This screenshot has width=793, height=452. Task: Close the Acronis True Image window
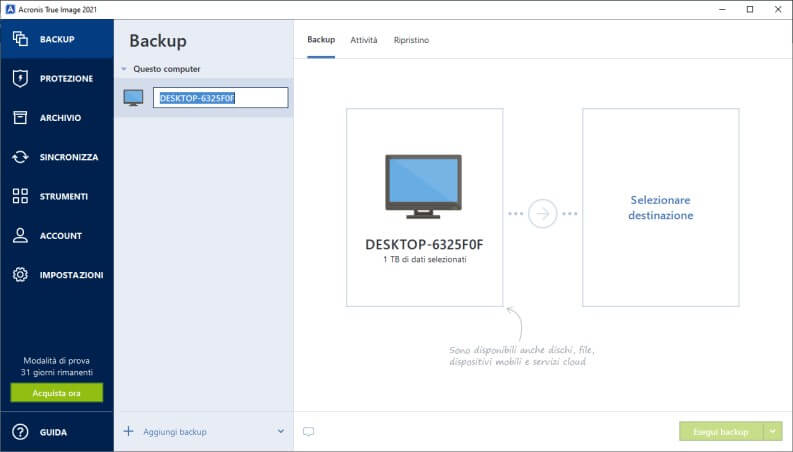(x=778, y=10)
